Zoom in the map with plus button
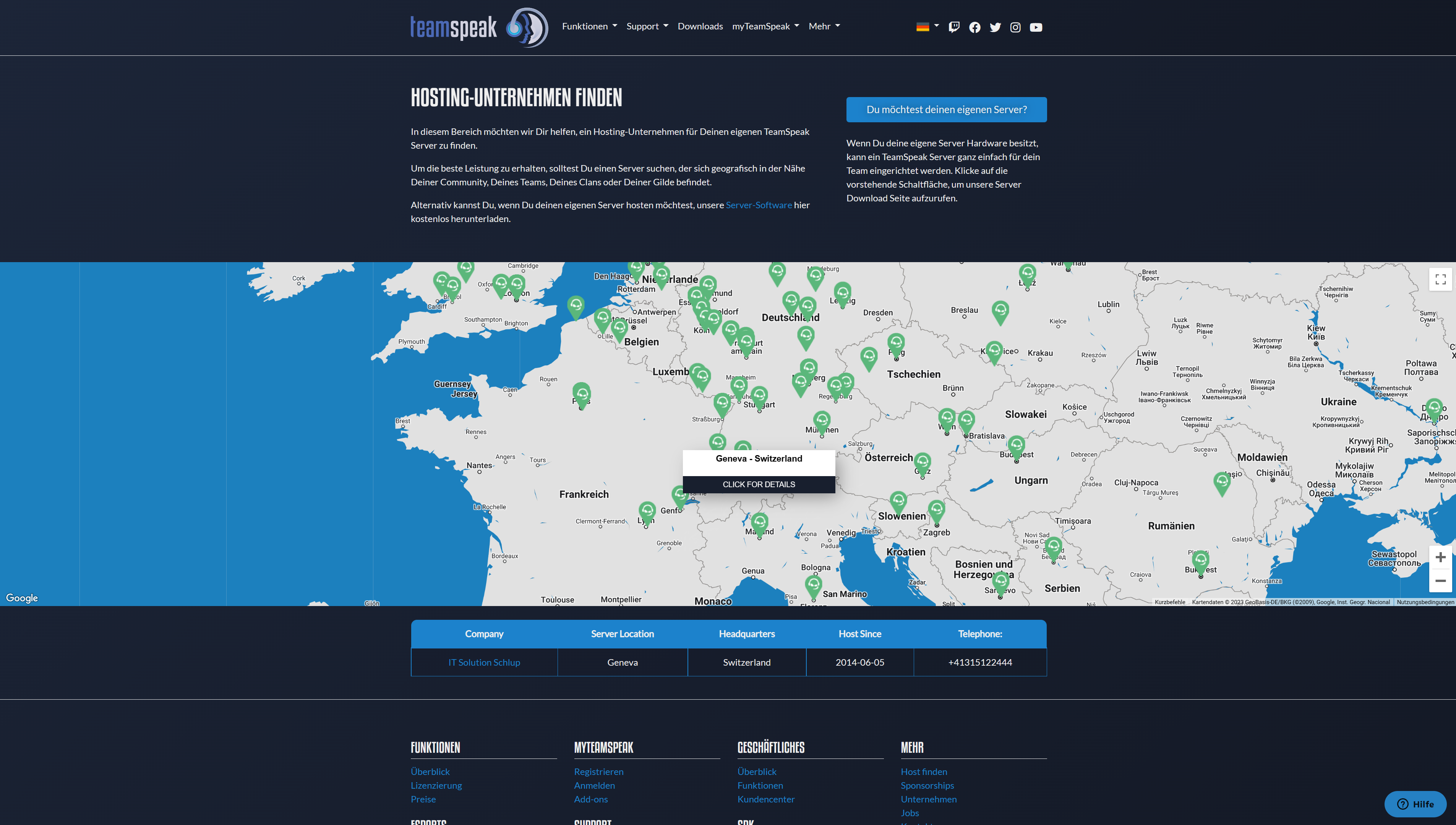 pos(1440,558)
